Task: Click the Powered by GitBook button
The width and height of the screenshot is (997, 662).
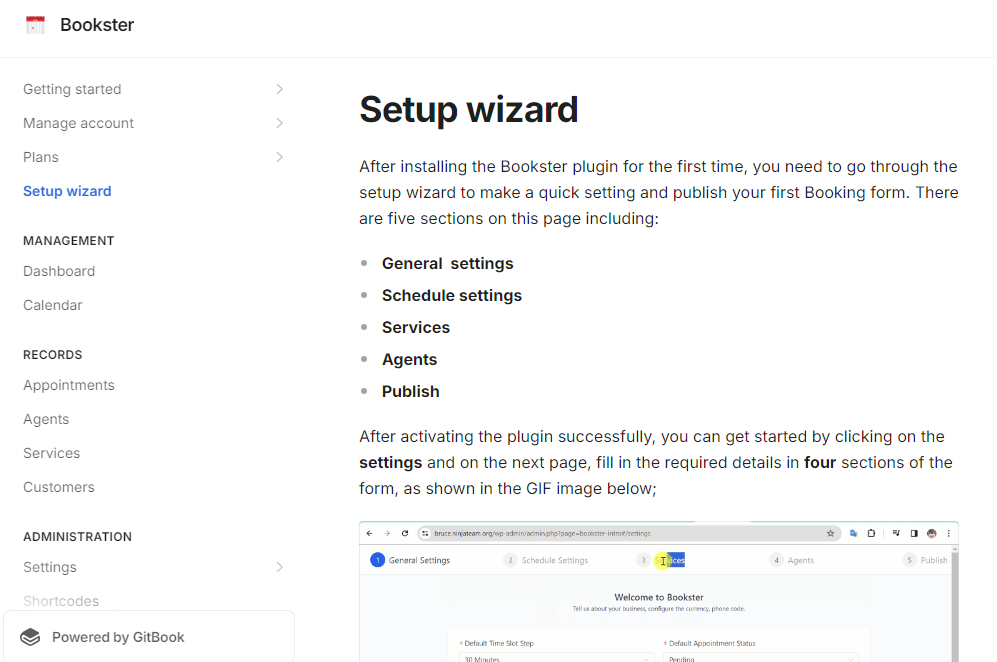Action: pyautogui.click(x=149, y=637)
